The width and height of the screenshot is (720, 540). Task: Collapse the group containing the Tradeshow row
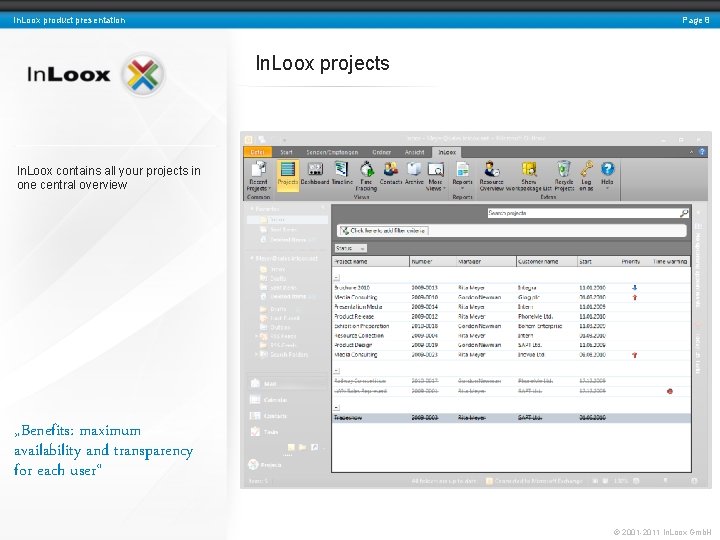pyautogui.click(x=337, y=407)
